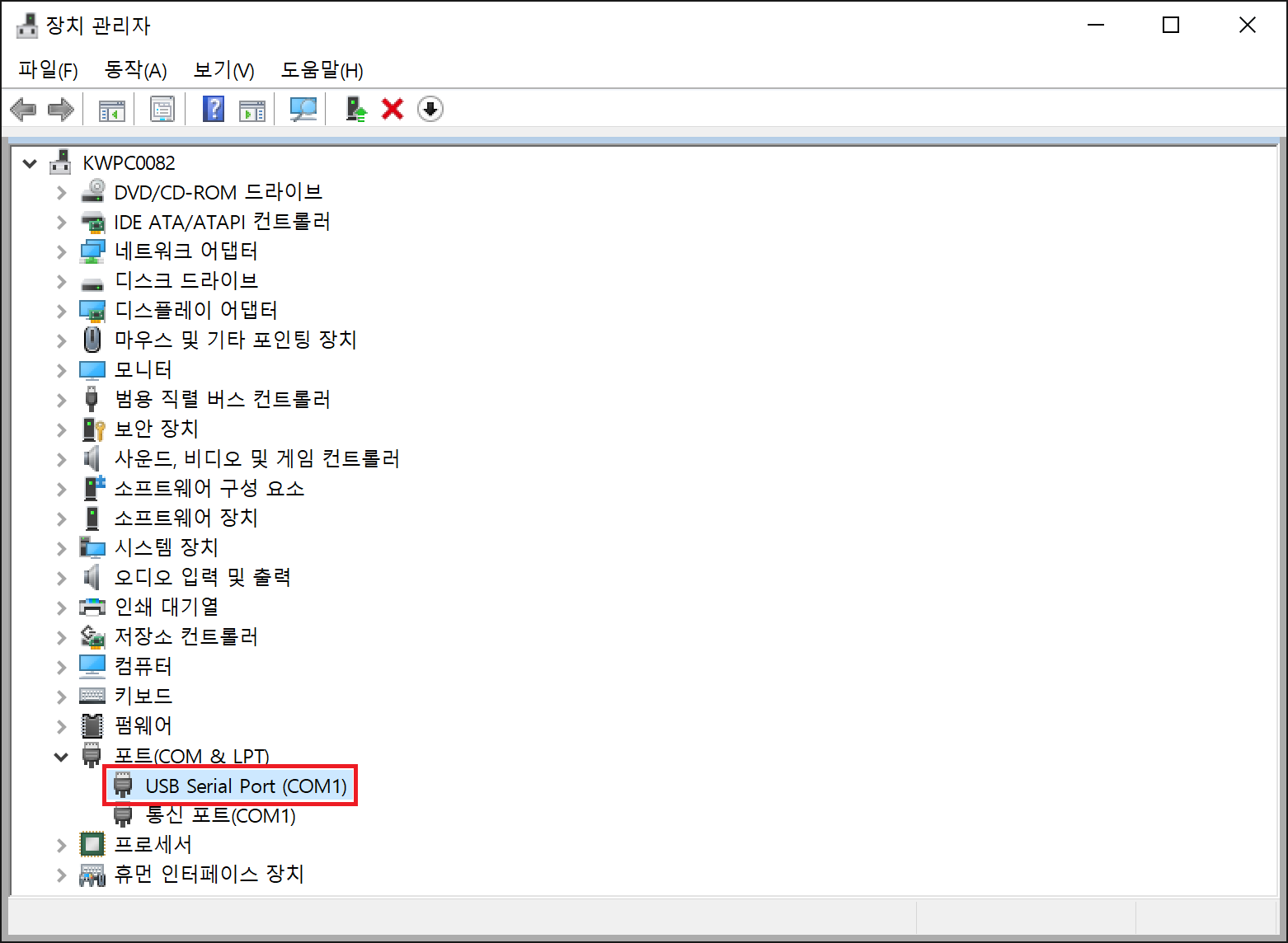Click the 장치 관리자 title bar icon

[26, 26]
